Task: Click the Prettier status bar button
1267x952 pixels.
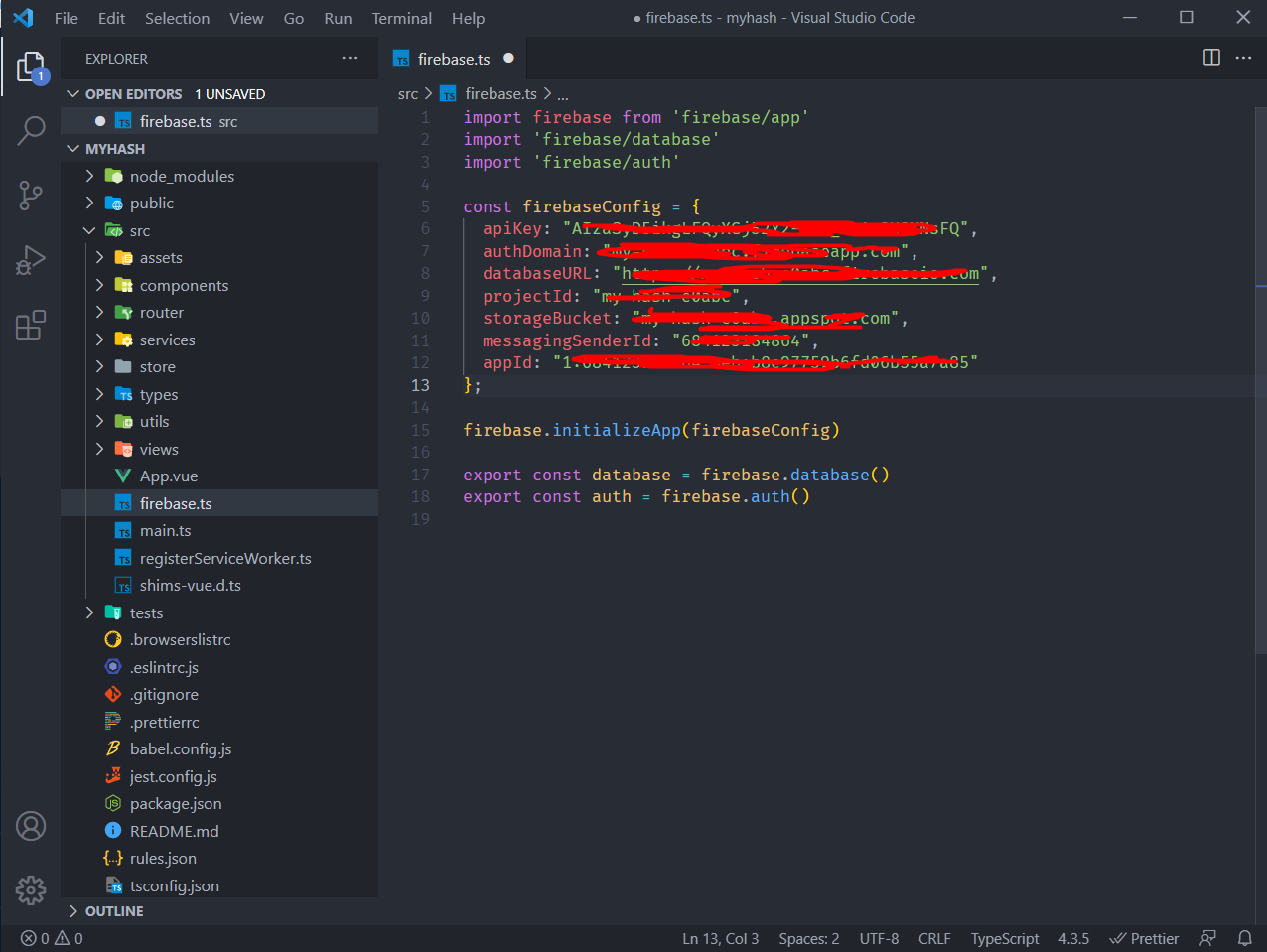Action: coord(1144,938)
